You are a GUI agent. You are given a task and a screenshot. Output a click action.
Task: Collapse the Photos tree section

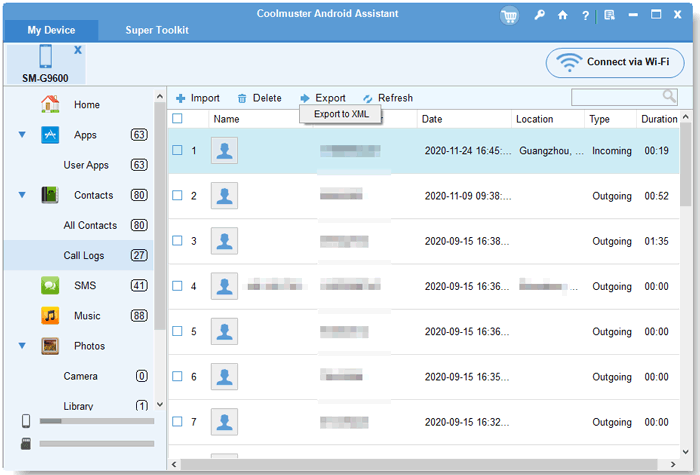pos(22,346)
